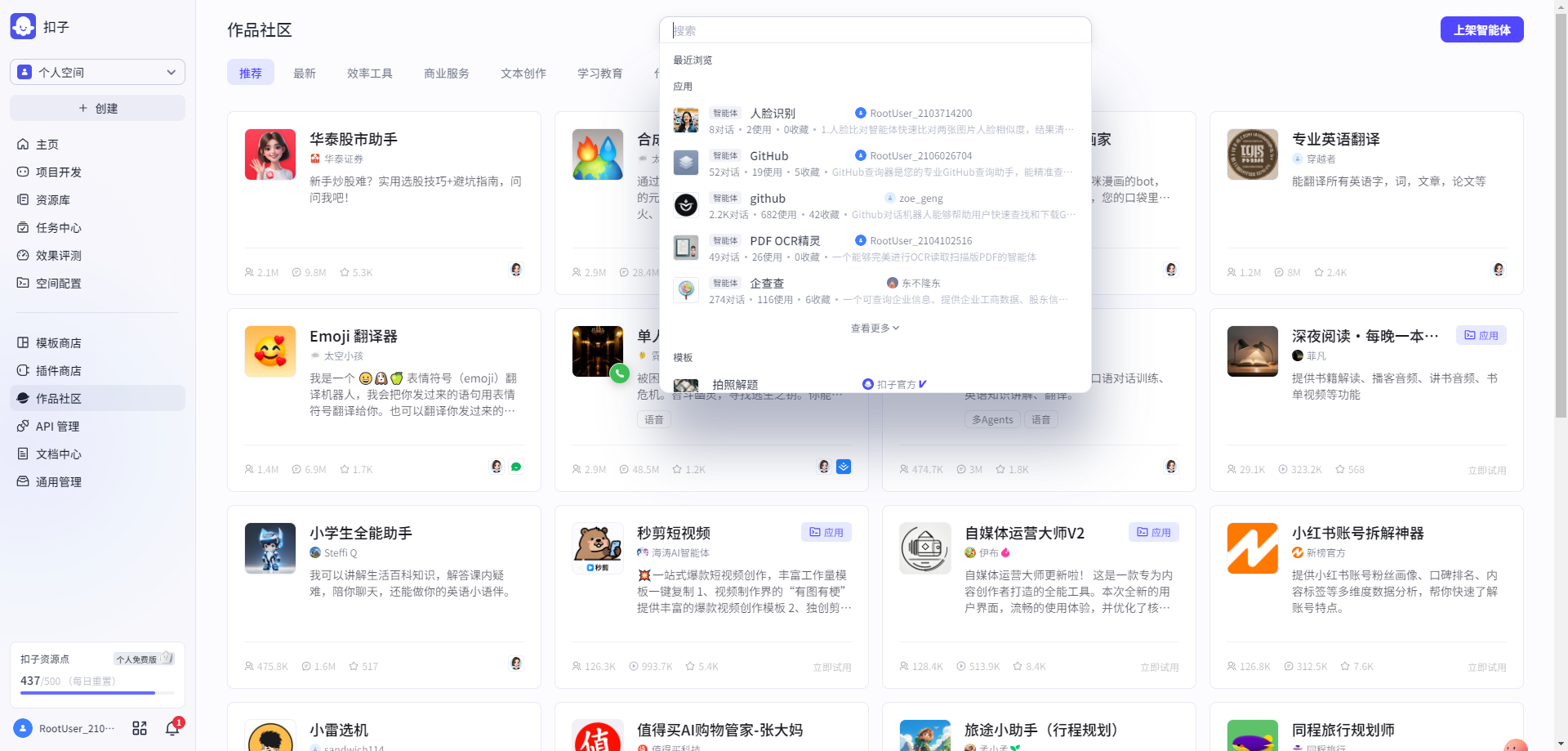Click the 小学生全能助手 robot avatar
This screenshot has width=1568, height=751.
click(270, 548)
